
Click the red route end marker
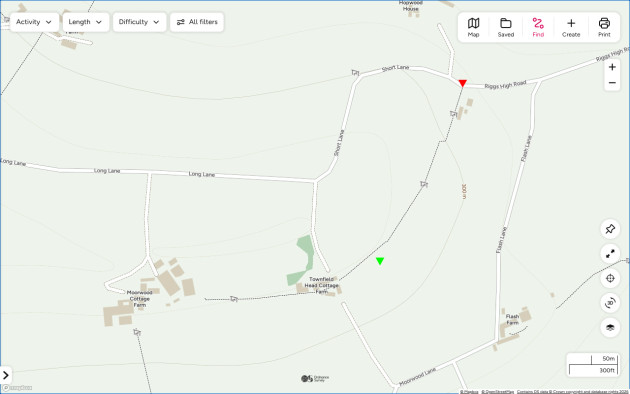coord(462,83)
